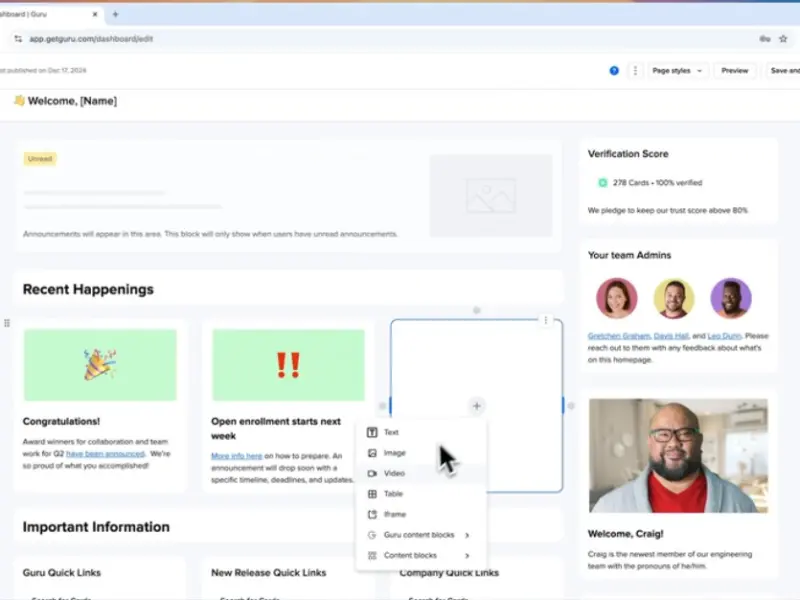The width and height of the screenshot is (800, 600).
Task: Click the admin avatar with yellow background
Action: [x=673, y=298]
